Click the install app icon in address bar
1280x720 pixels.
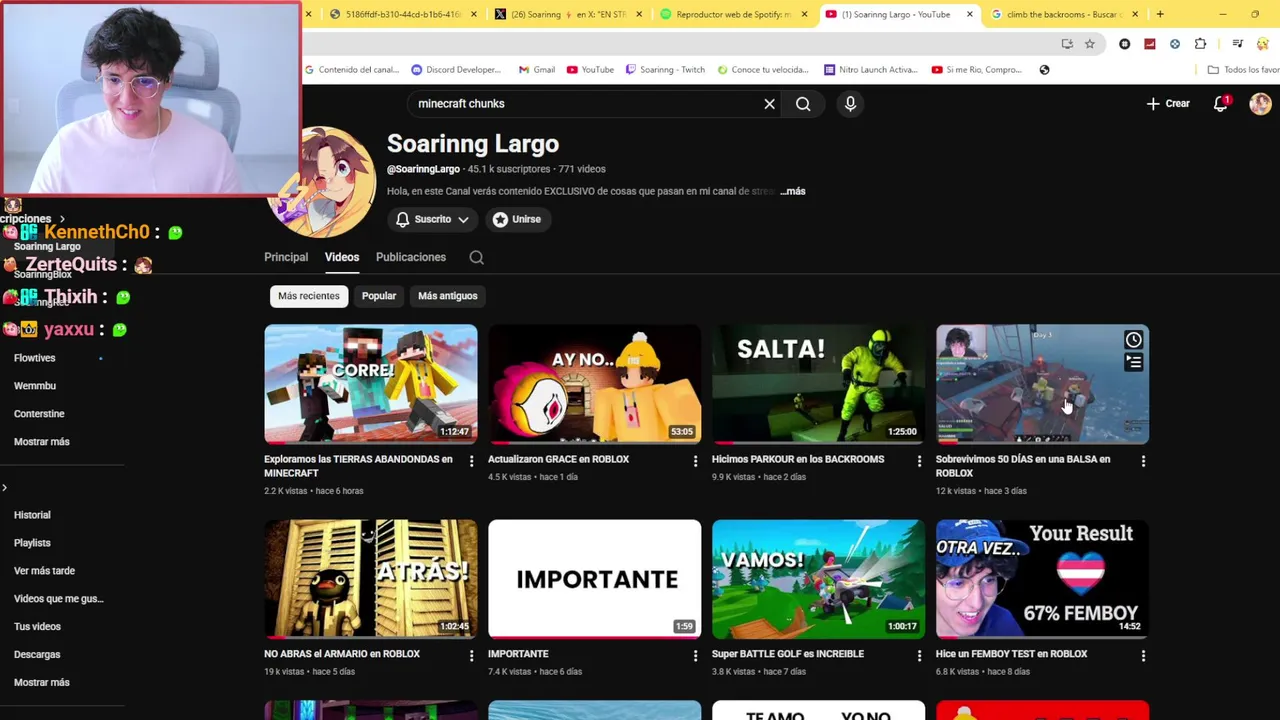click(1067, 44)
